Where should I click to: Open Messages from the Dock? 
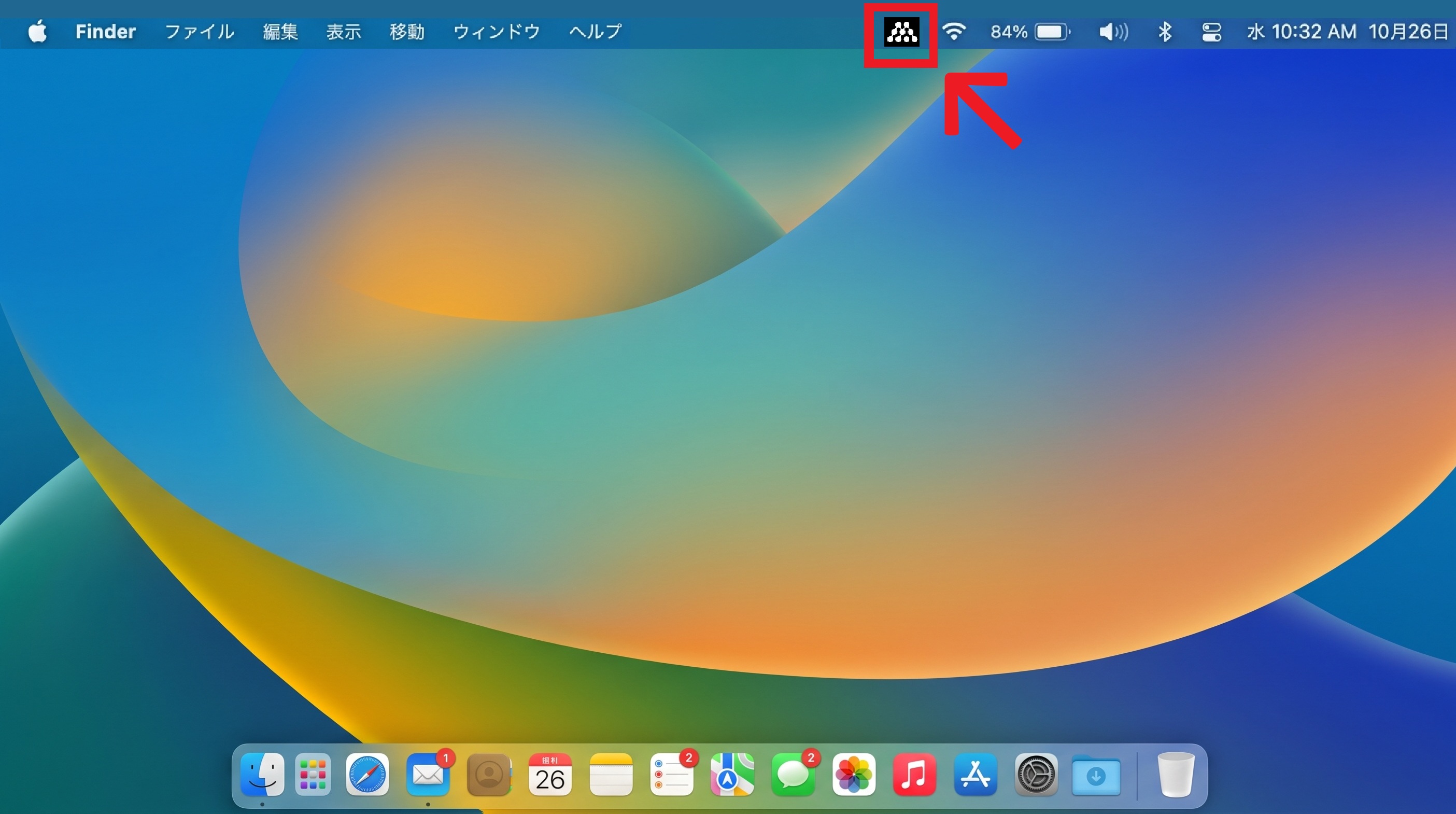793,775
